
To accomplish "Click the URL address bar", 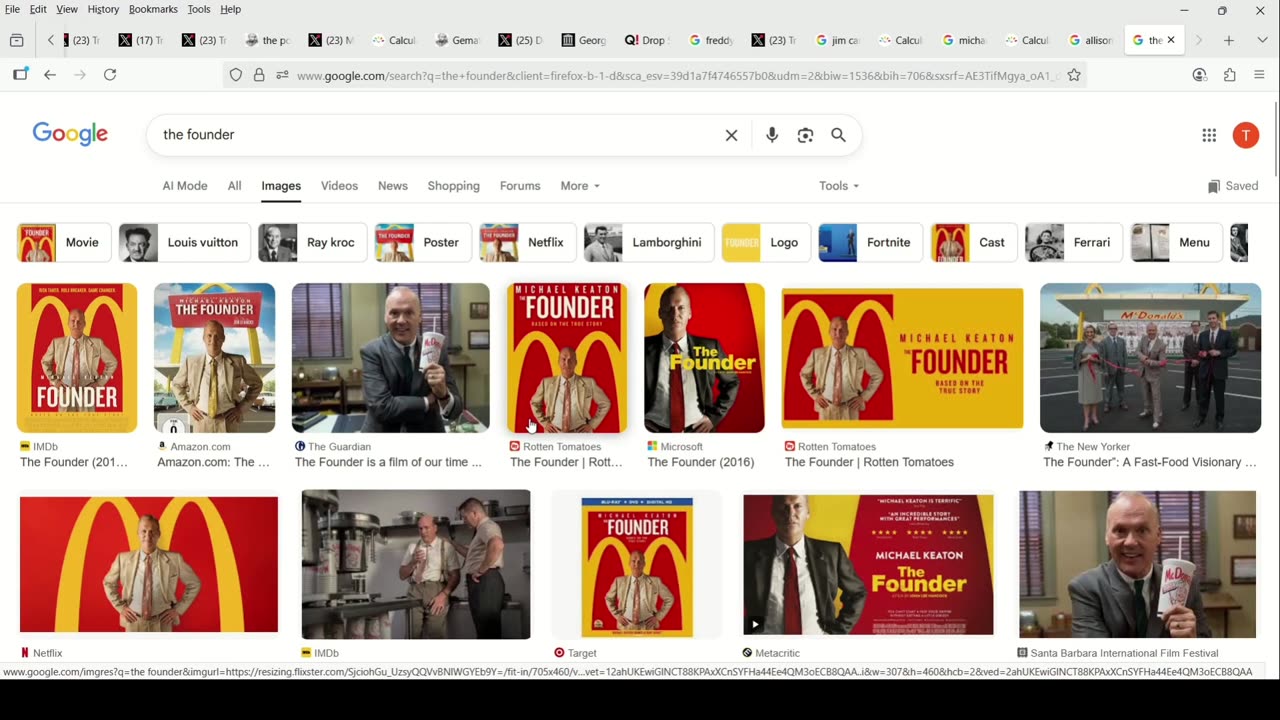I will pos(678,75).
